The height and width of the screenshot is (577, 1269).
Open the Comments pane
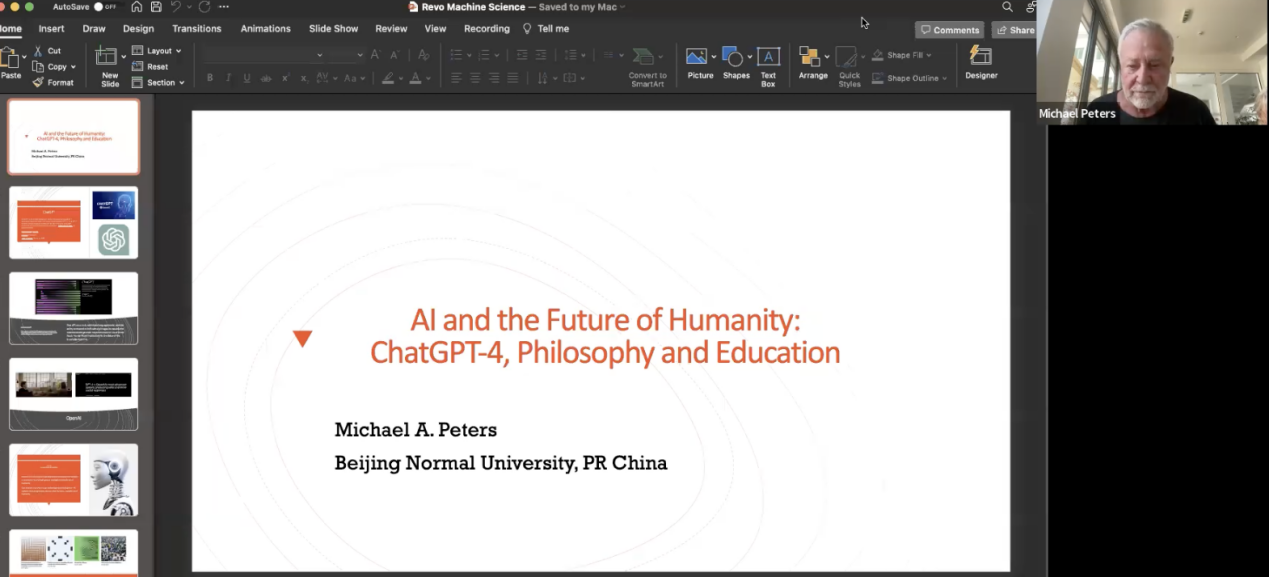[949, 30]
